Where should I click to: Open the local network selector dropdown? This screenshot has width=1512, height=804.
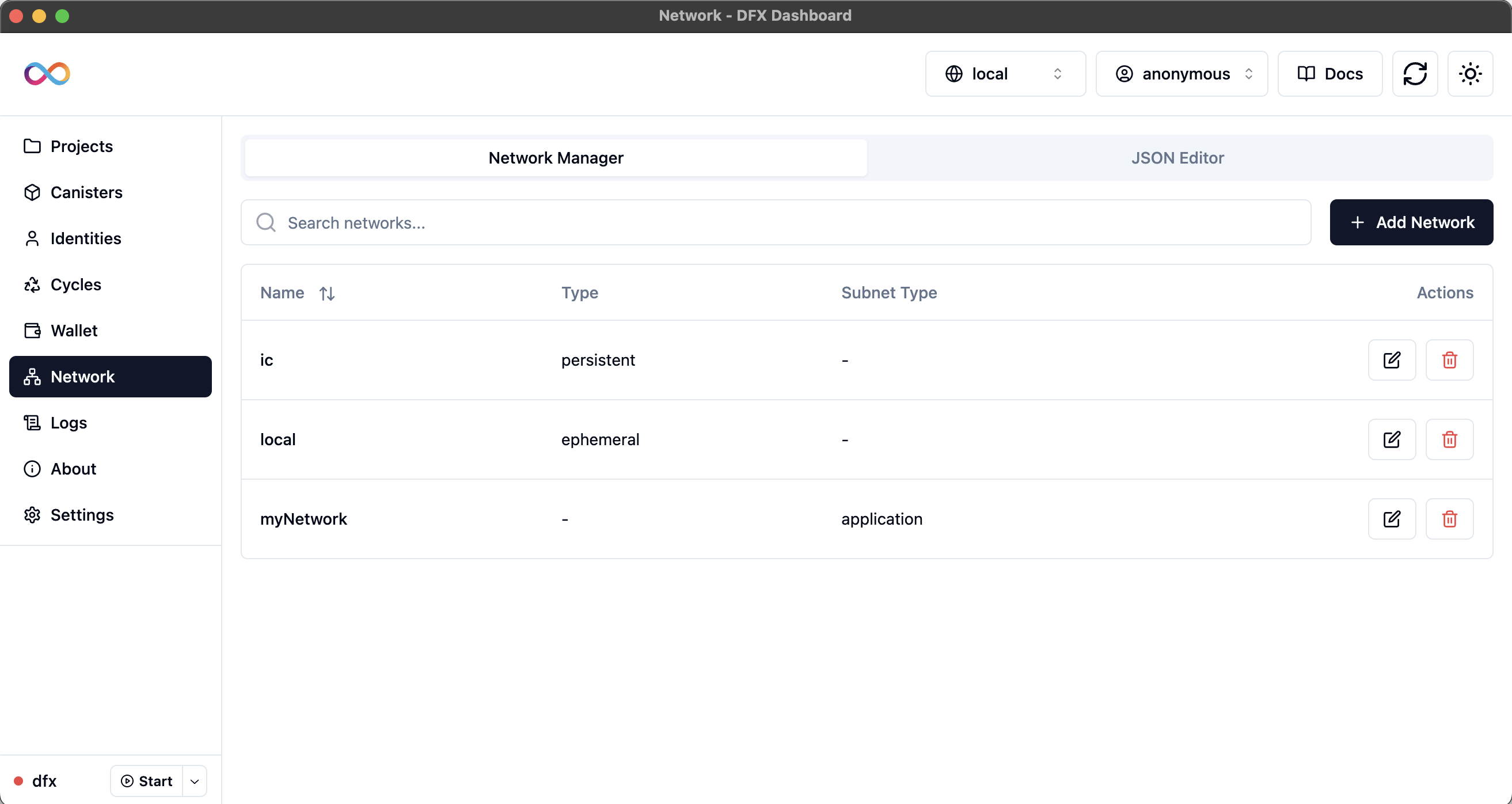(x=1005, y=73)
